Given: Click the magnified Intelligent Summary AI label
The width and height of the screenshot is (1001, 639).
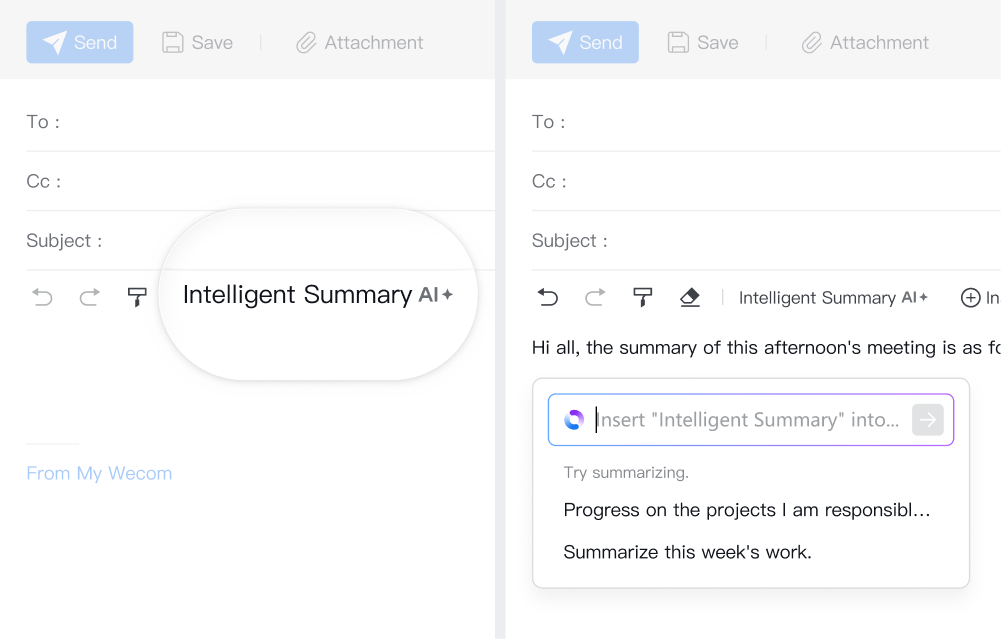Looking at the screenshot, I should tap(317, 295).
